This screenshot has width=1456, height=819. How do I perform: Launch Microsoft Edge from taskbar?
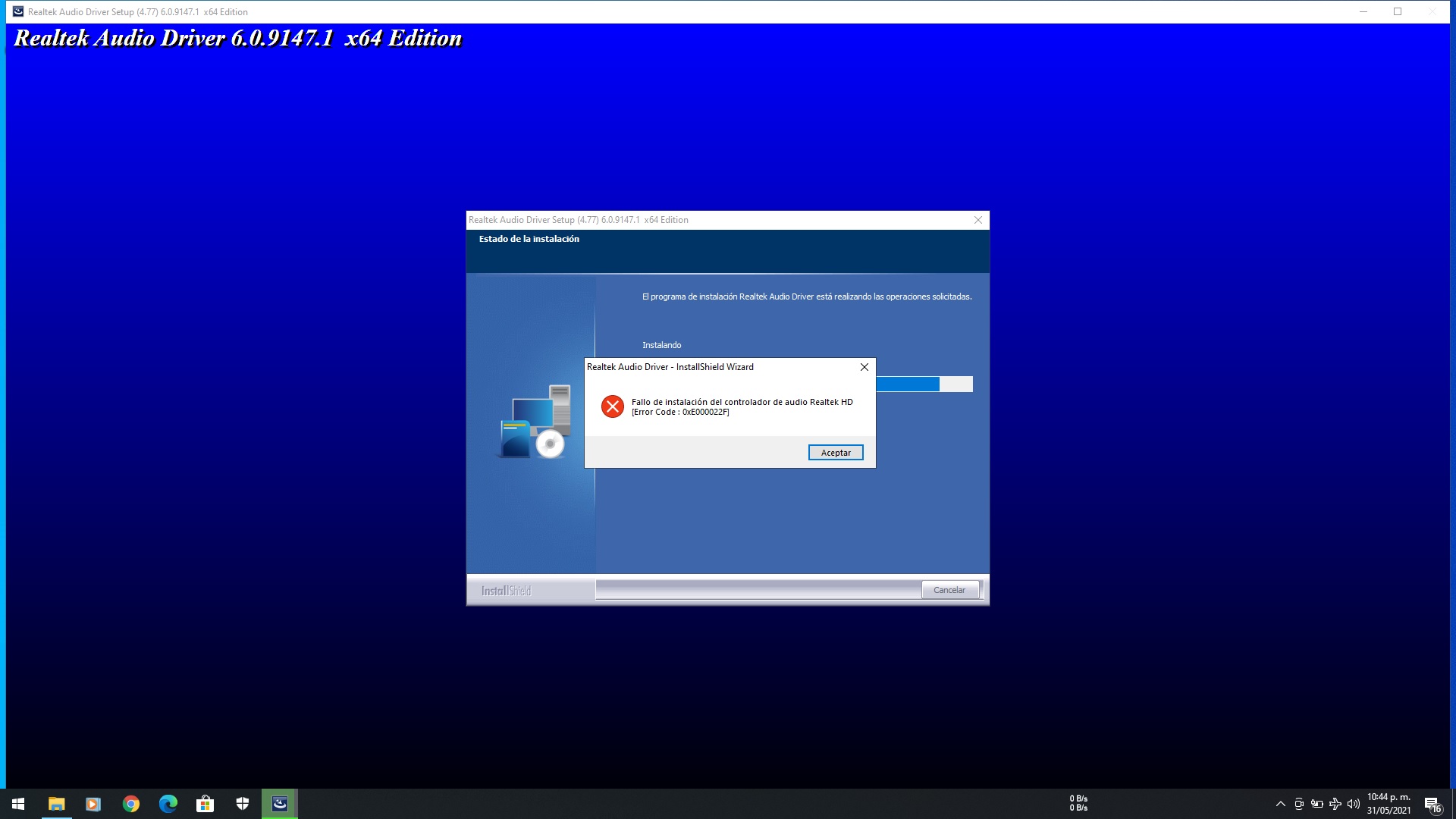pos(168,804)
